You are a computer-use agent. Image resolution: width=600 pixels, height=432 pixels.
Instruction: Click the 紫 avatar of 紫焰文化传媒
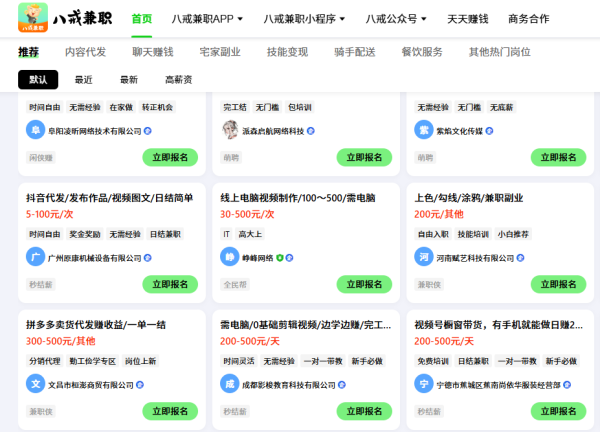pyautogui.click(x=424, y=130)
